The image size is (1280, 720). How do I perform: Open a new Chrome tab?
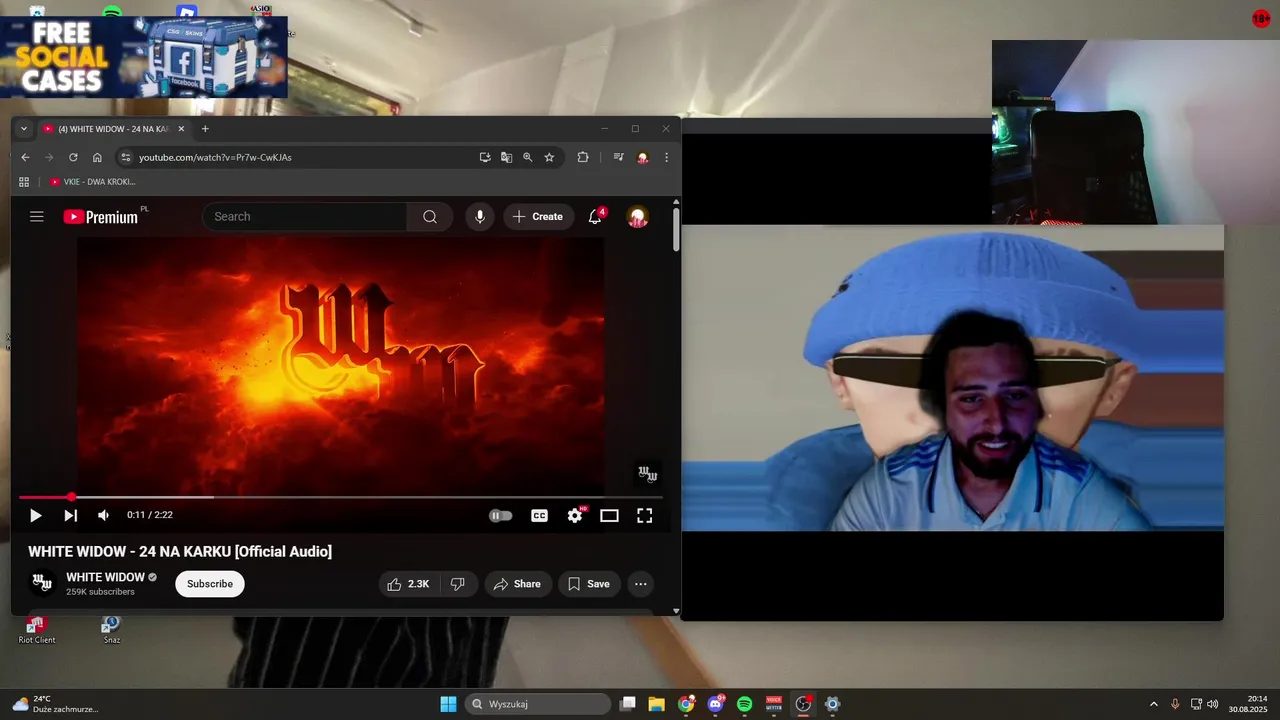(x=205, y=129)
